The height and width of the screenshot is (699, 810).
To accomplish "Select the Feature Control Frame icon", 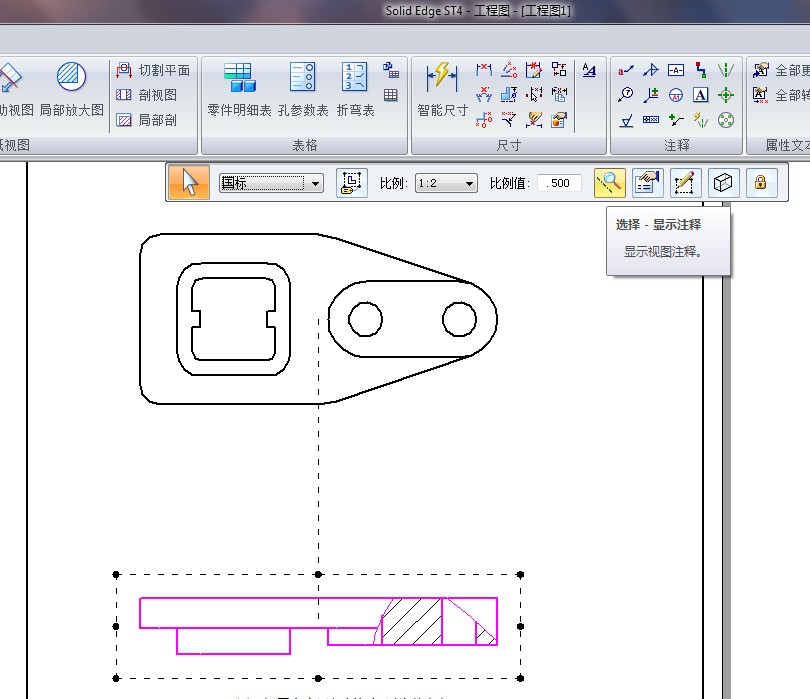I will pyautogui.click(x=651, y=120).
